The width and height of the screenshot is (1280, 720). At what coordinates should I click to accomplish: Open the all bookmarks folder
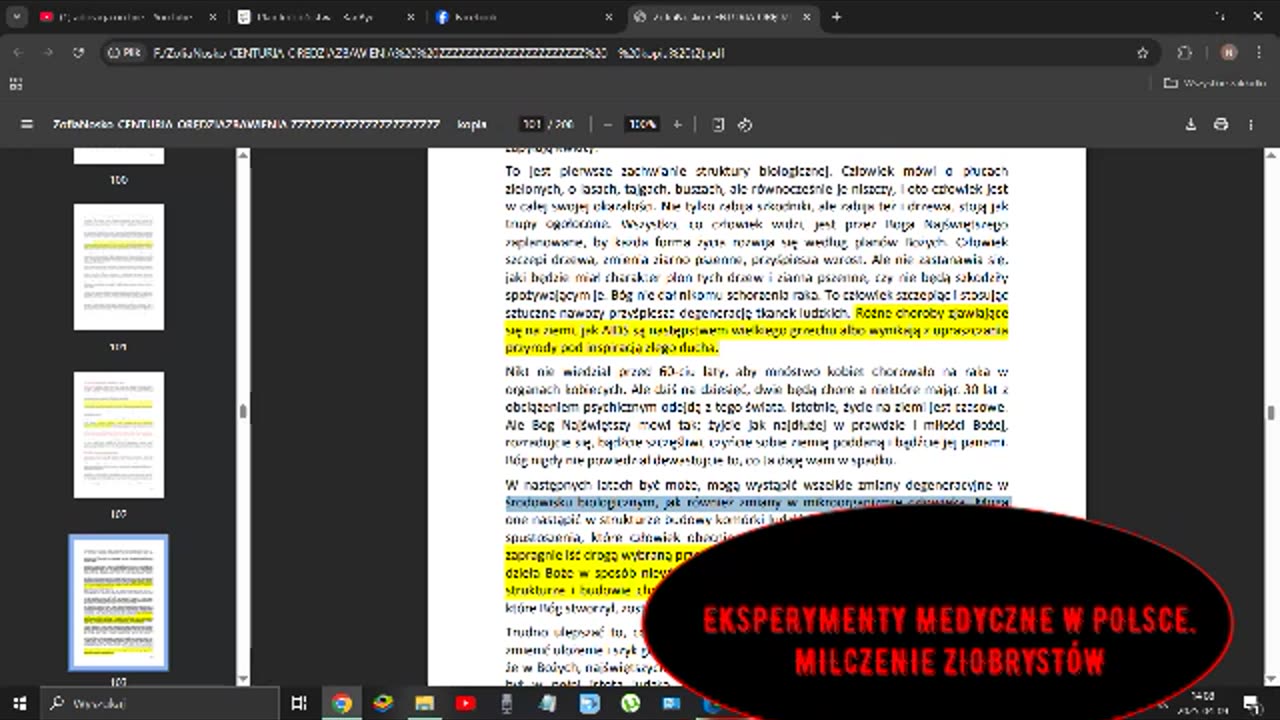point(1215,84)
